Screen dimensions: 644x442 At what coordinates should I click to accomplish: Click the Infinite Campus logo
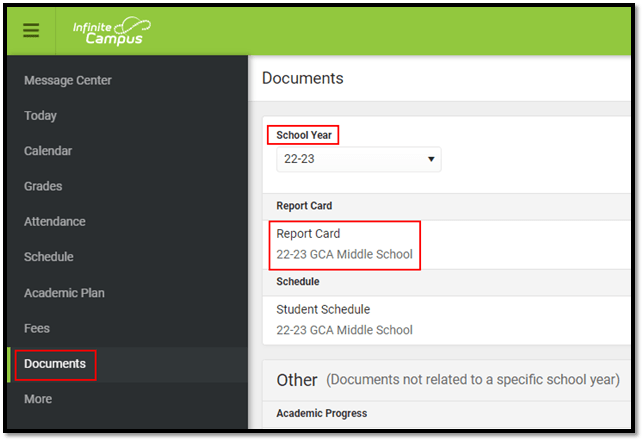pos(111,31)
